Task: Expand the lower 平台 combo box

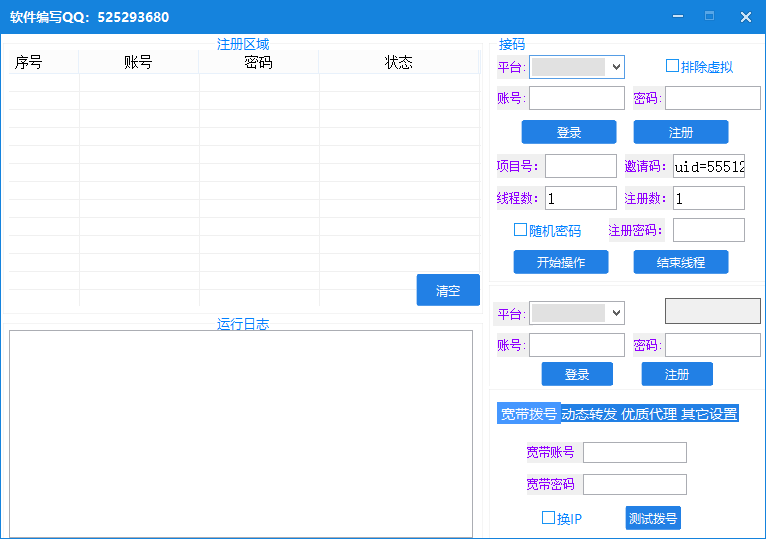Action: point(576,313)
